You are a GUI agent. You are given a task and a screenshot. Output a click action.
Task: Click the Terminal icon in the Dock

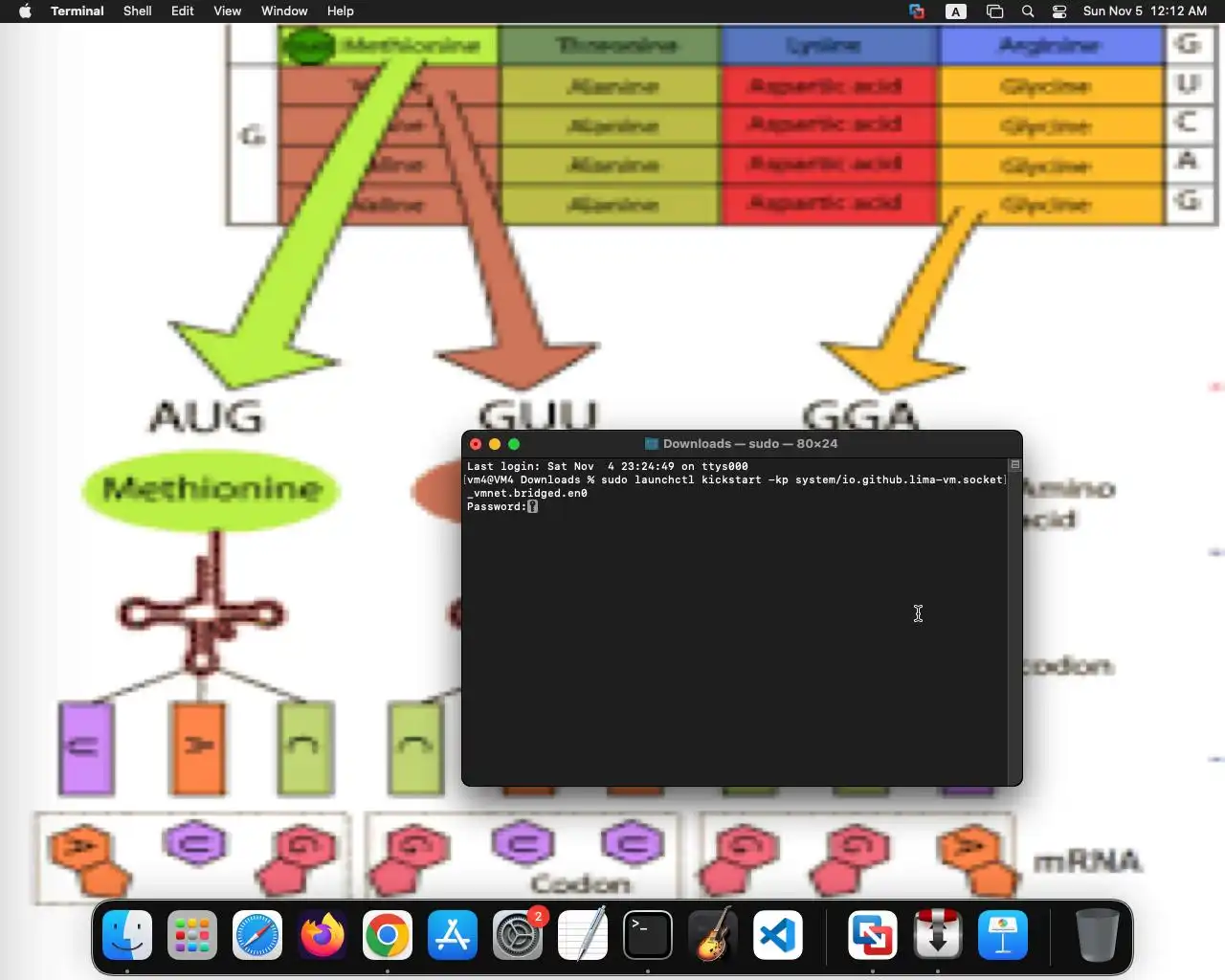click(648, 935)
